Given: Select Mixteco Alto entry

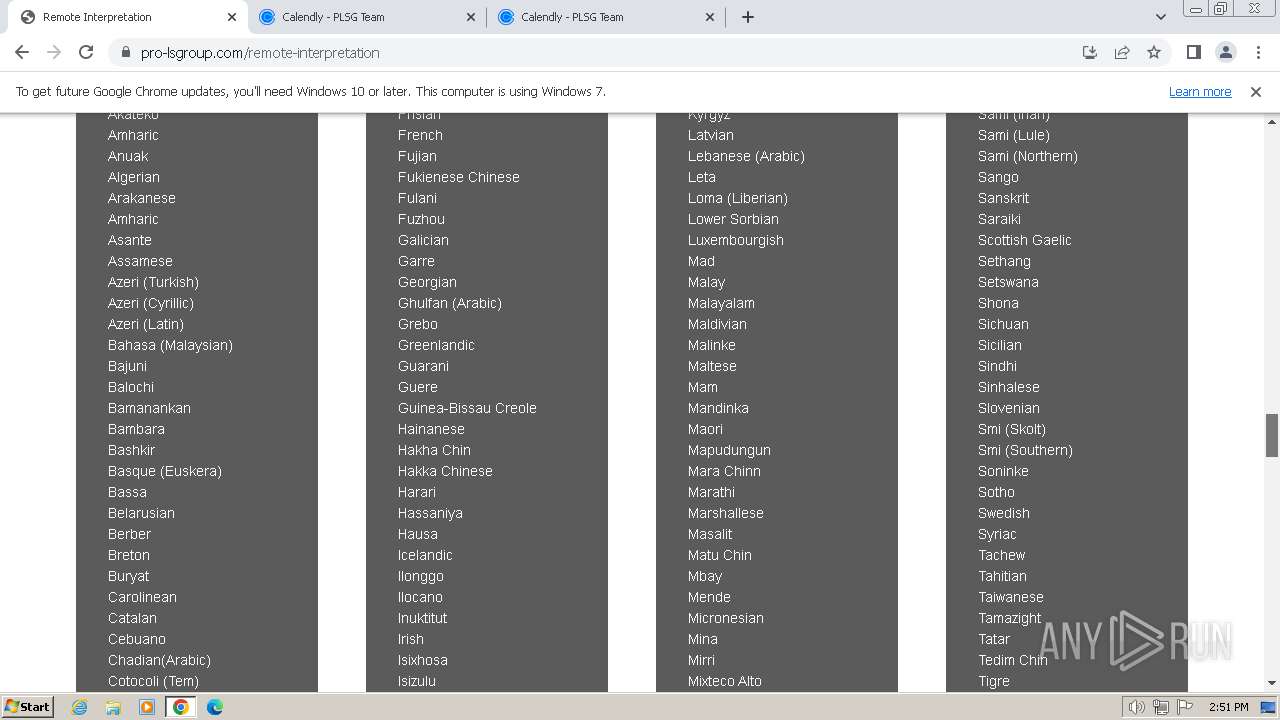Looking at the screenshot, I should click(x=725, y=681).
